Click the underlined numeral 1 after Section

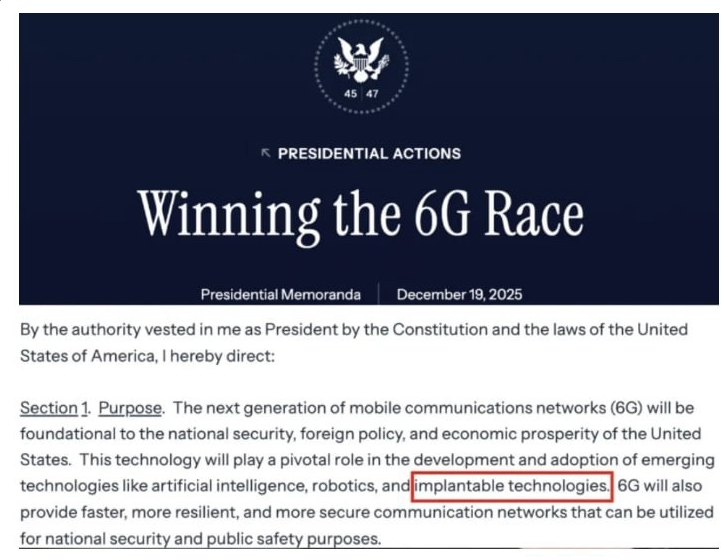84,408
